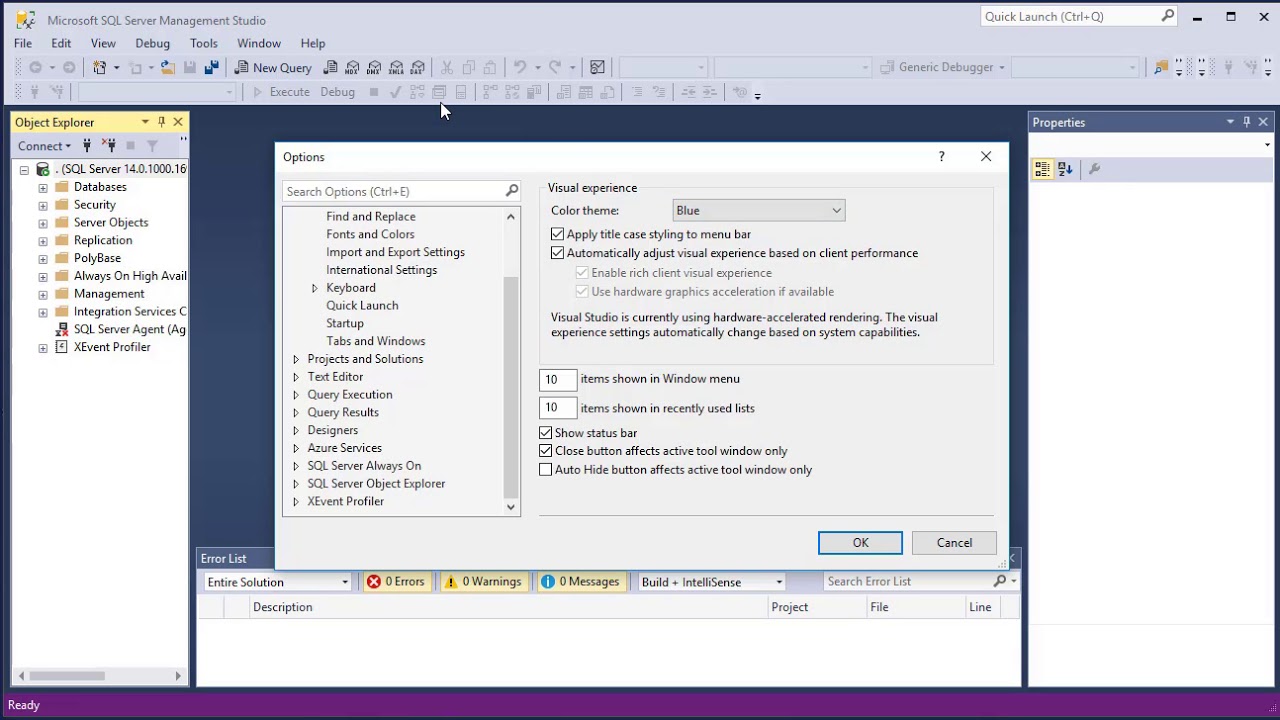Click the Find toolbox icon right of Generic Debugger

click(1161, 68)
